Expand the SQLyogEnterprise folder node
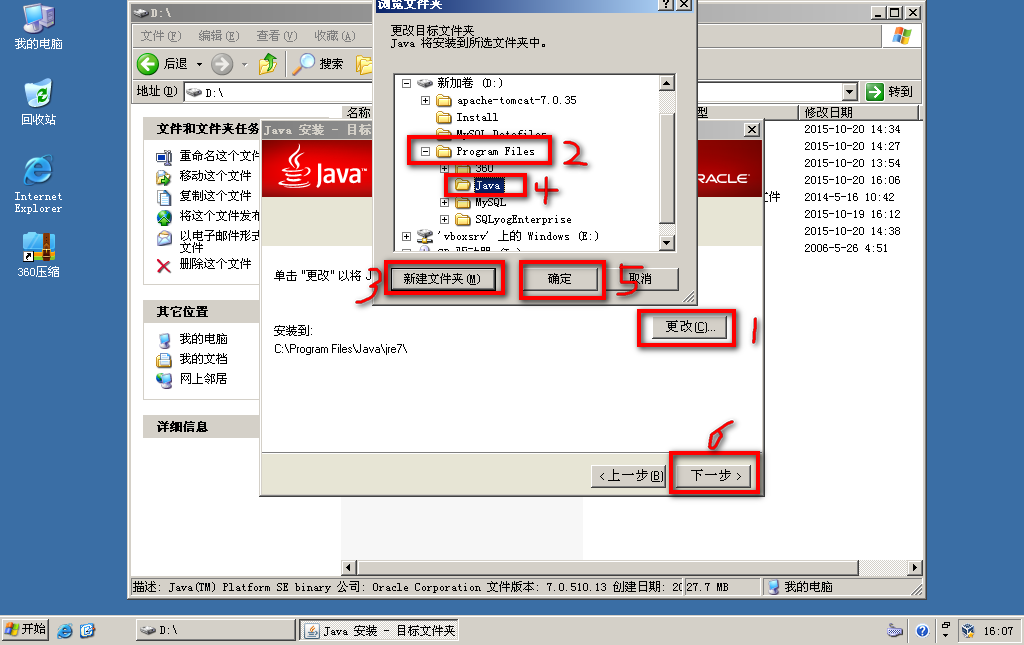Image resolution: width=1024 pixels, height=645 pixels. [444, 219]
